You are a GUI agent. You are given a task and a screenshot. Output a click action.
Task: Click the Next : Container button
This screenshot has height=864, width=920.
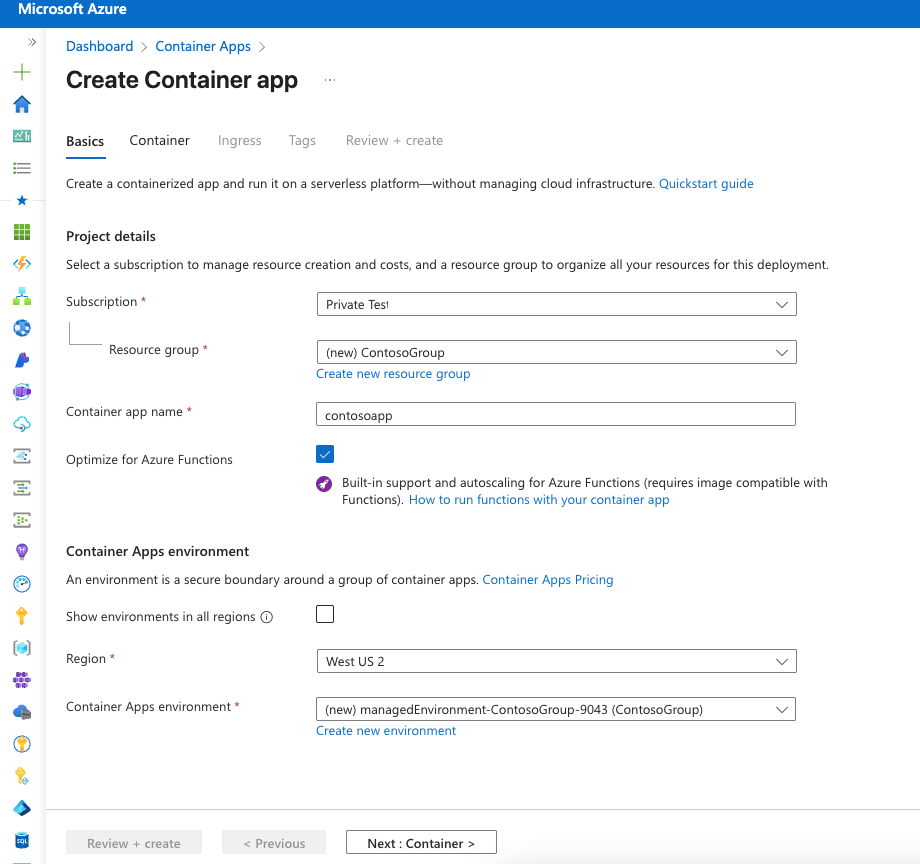click(421, 843)
